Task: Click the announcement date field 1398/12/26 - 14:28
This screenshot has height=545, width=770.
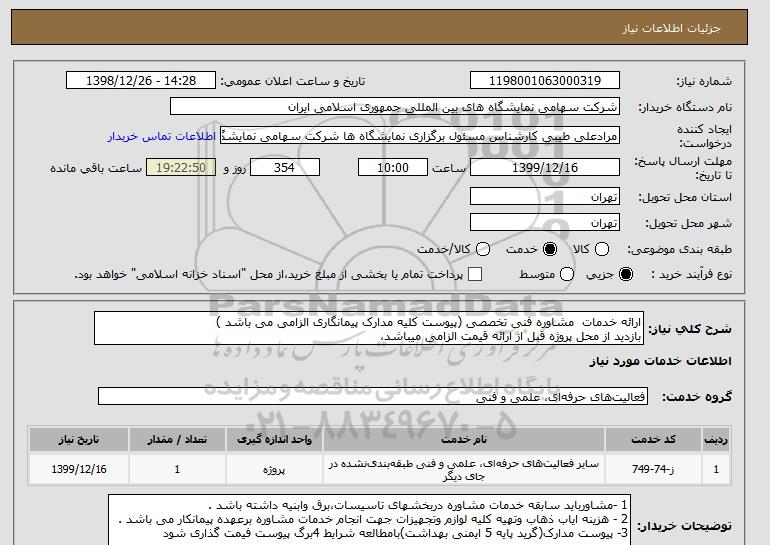Action: [141, 81]
